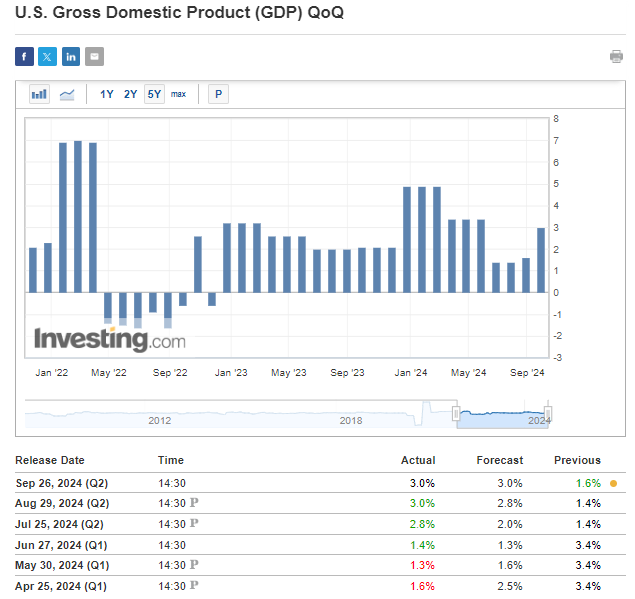Switch chart to line chart view
The height and width of the screenshot is (599, 635).
coord(67,94)
